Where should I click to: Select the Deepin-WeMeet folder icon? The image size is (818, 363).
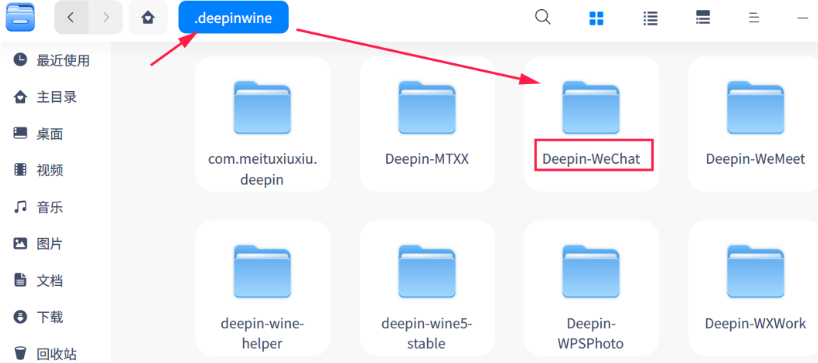(x=755, y=107)
